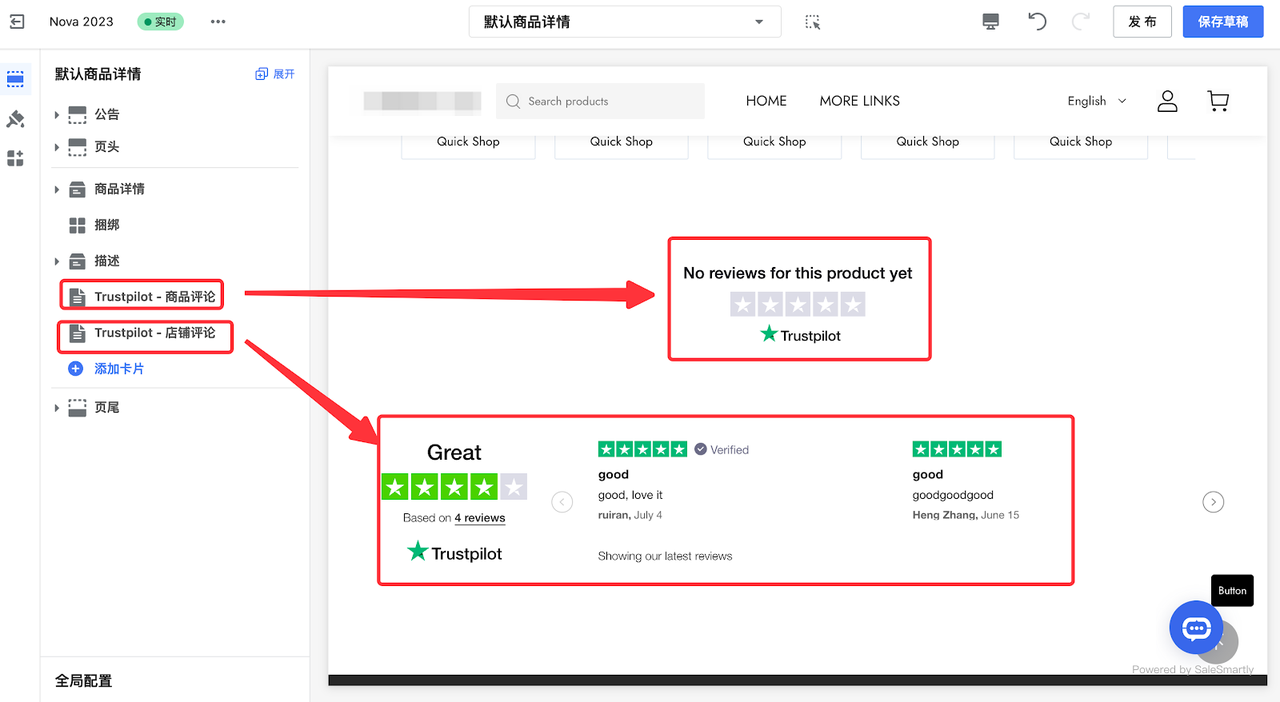Activate the element selector icon
Screen dimensions: 1280x702
[812, 21]
